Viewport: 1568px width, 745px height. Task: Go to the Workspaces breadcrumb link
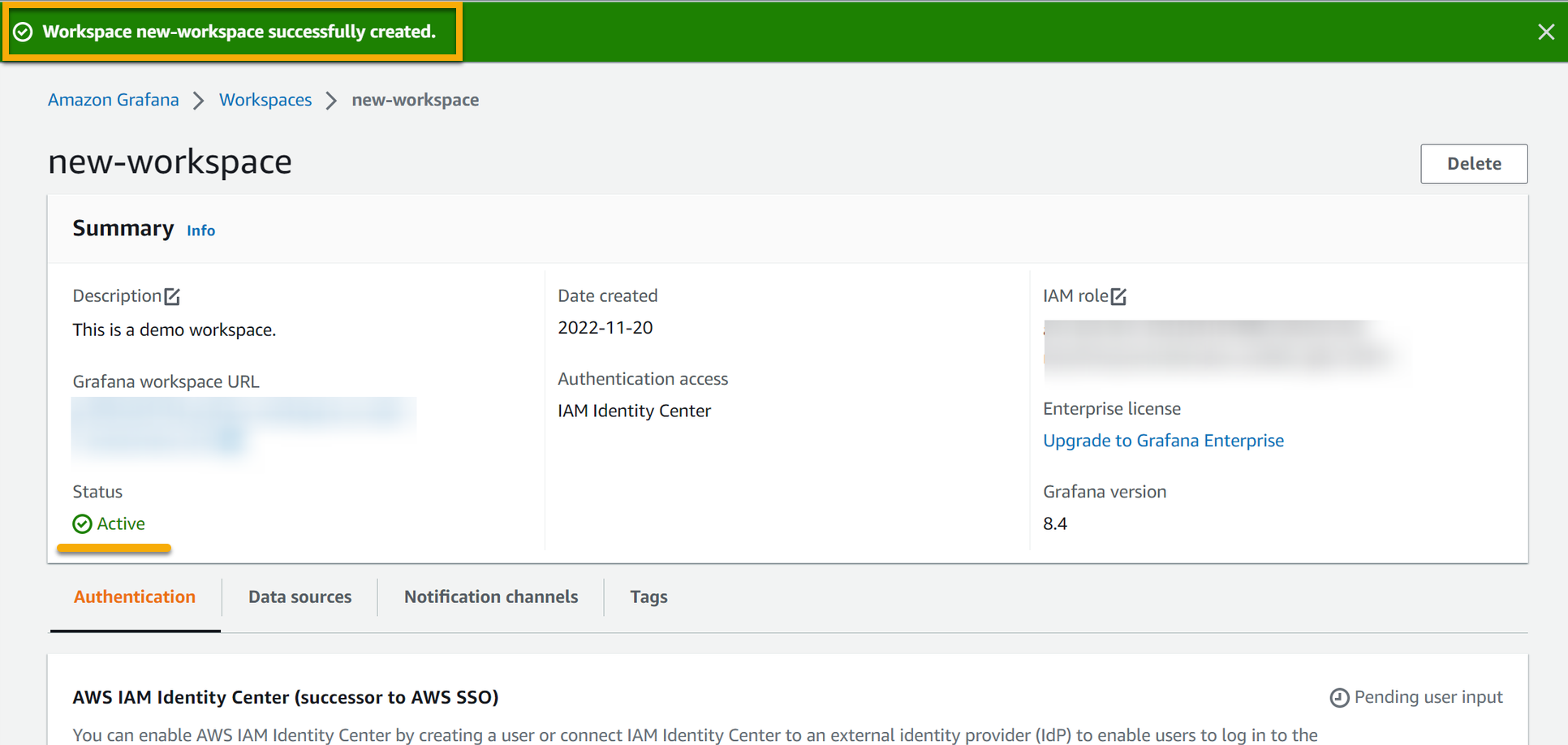265,100
